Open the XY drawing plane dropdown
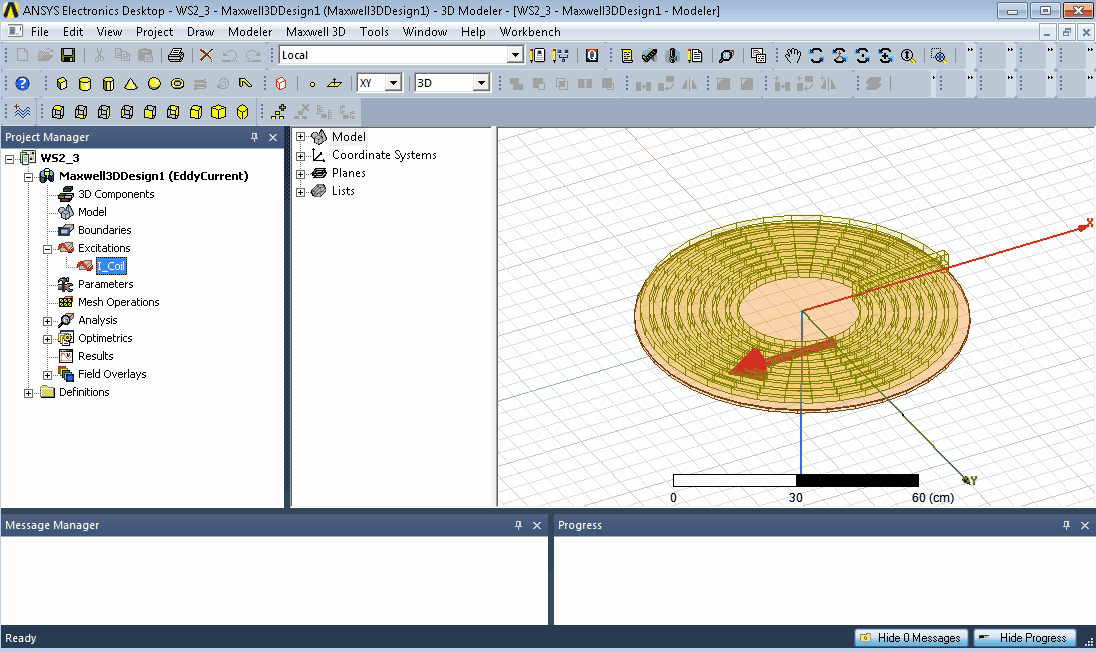The image size is (1096, 652). pos(394,83)
